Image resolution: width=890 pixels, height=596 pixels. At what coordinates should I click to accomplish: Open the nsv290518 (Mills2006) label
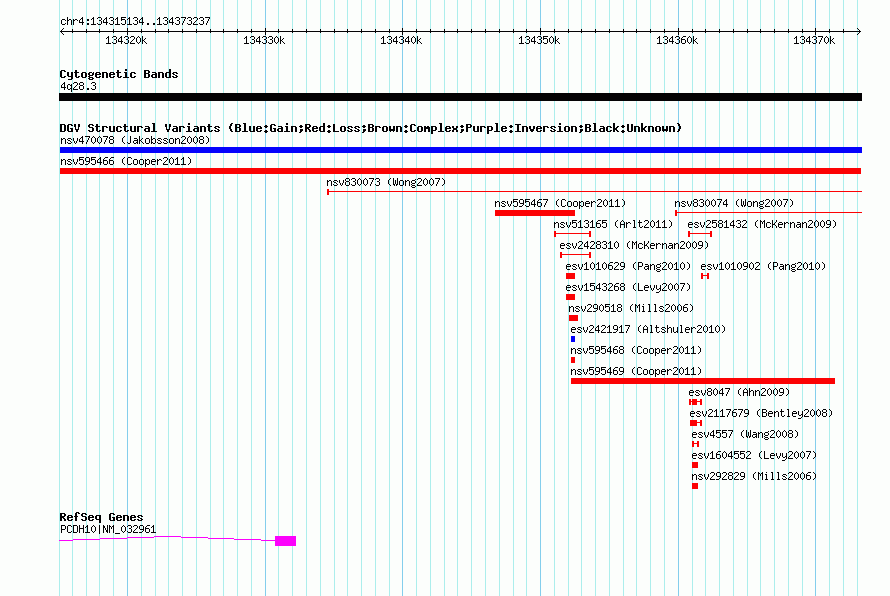631,308
